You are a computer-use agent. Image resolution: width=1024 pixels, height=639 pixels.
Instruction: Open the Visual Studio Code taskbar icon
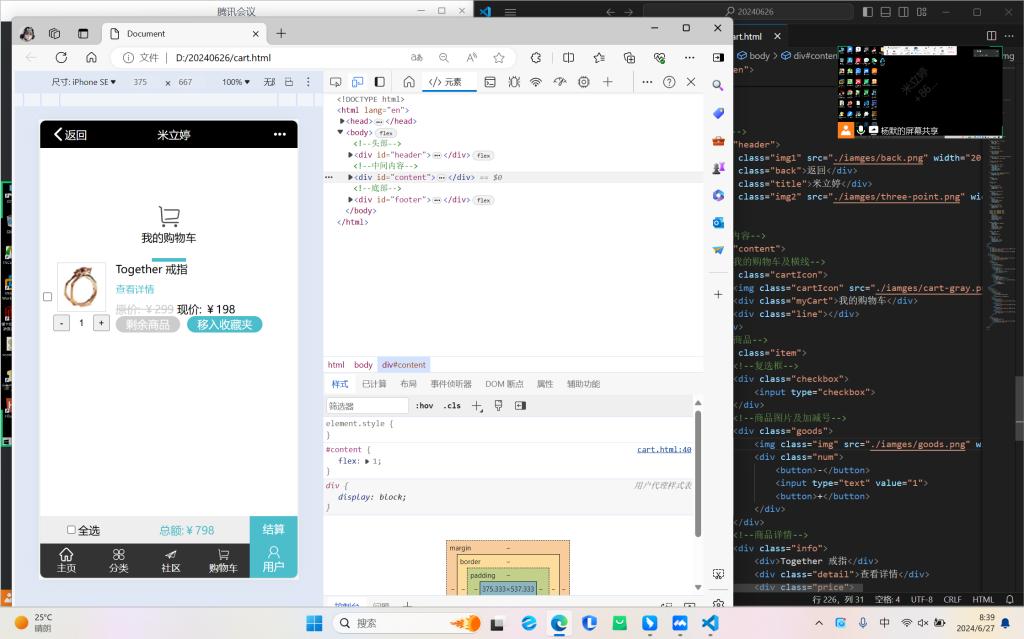(x=710, y=623)
